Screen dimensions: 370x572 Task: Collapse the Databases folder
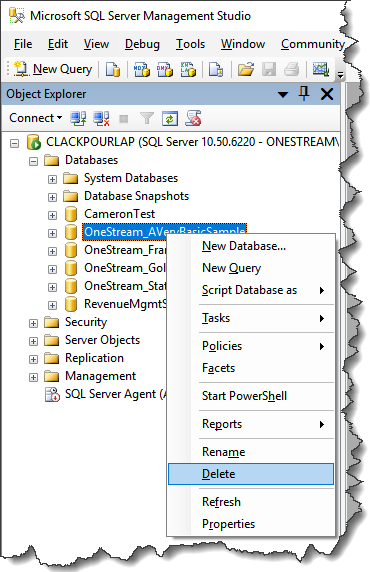pos(33,161)
